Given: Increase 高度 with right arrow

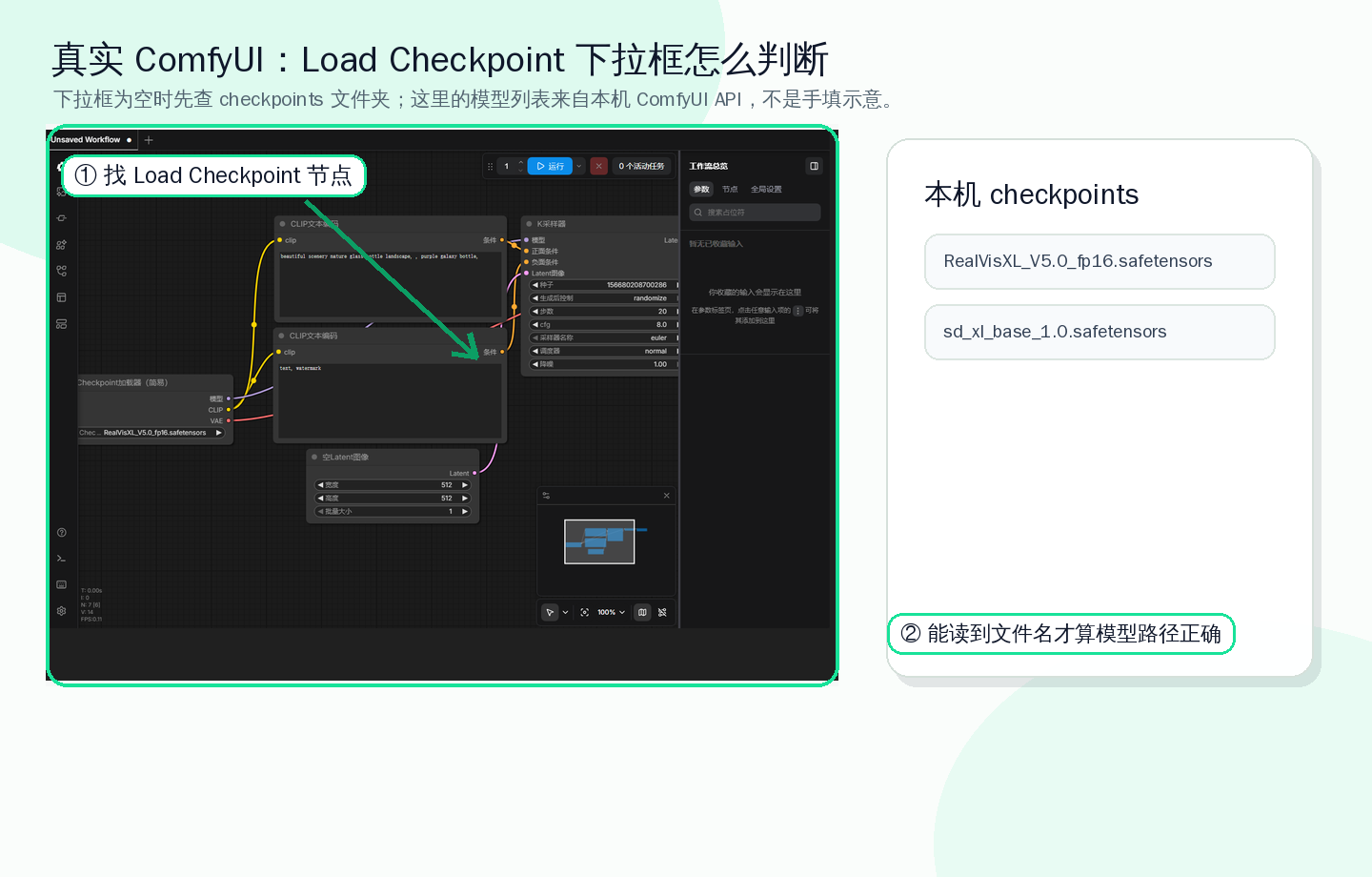Looking at the screenshot, I should tap(465, 499).
